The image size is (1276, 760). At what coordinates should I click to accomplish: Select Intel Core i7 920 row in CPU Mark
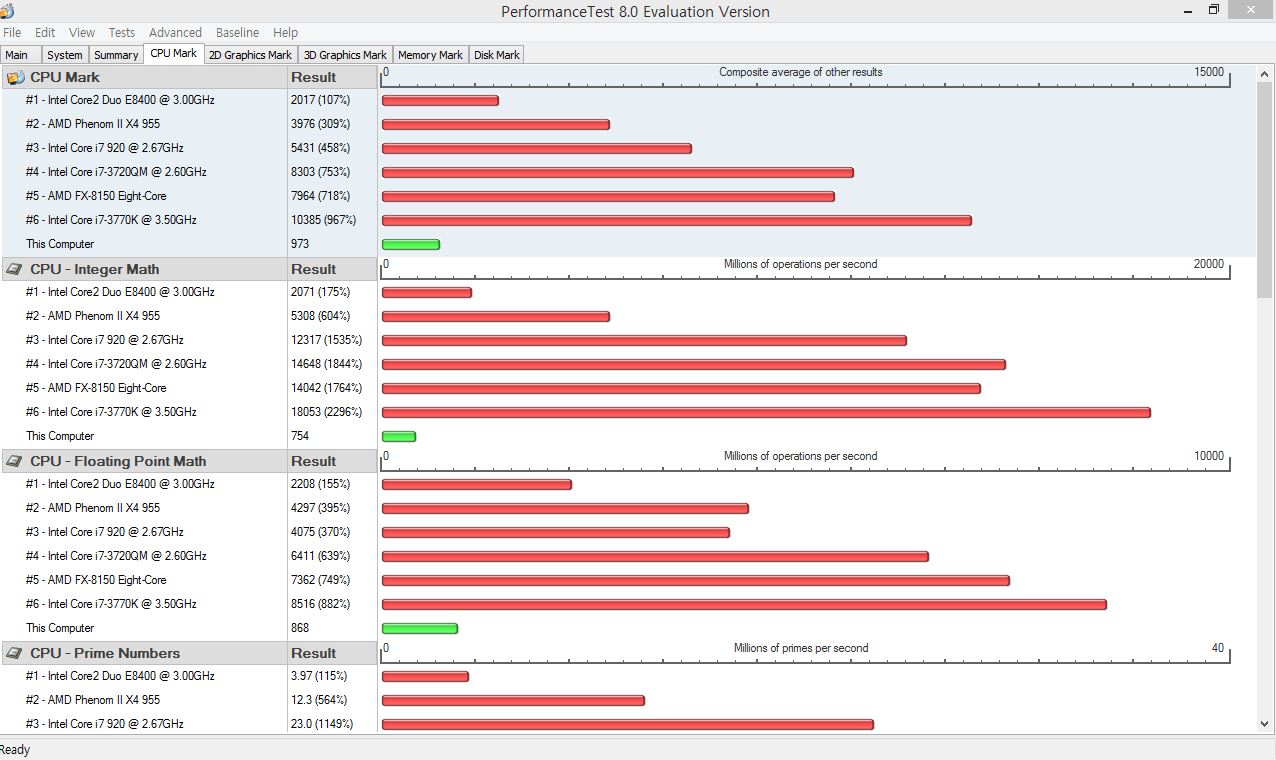coord(105,148)
